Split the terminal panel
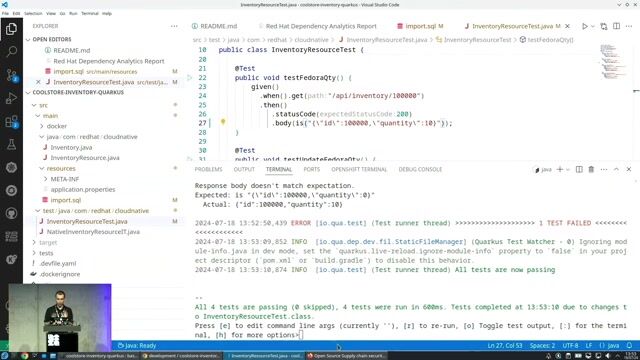This screenshot has height=360, width=640. (579, 169)
